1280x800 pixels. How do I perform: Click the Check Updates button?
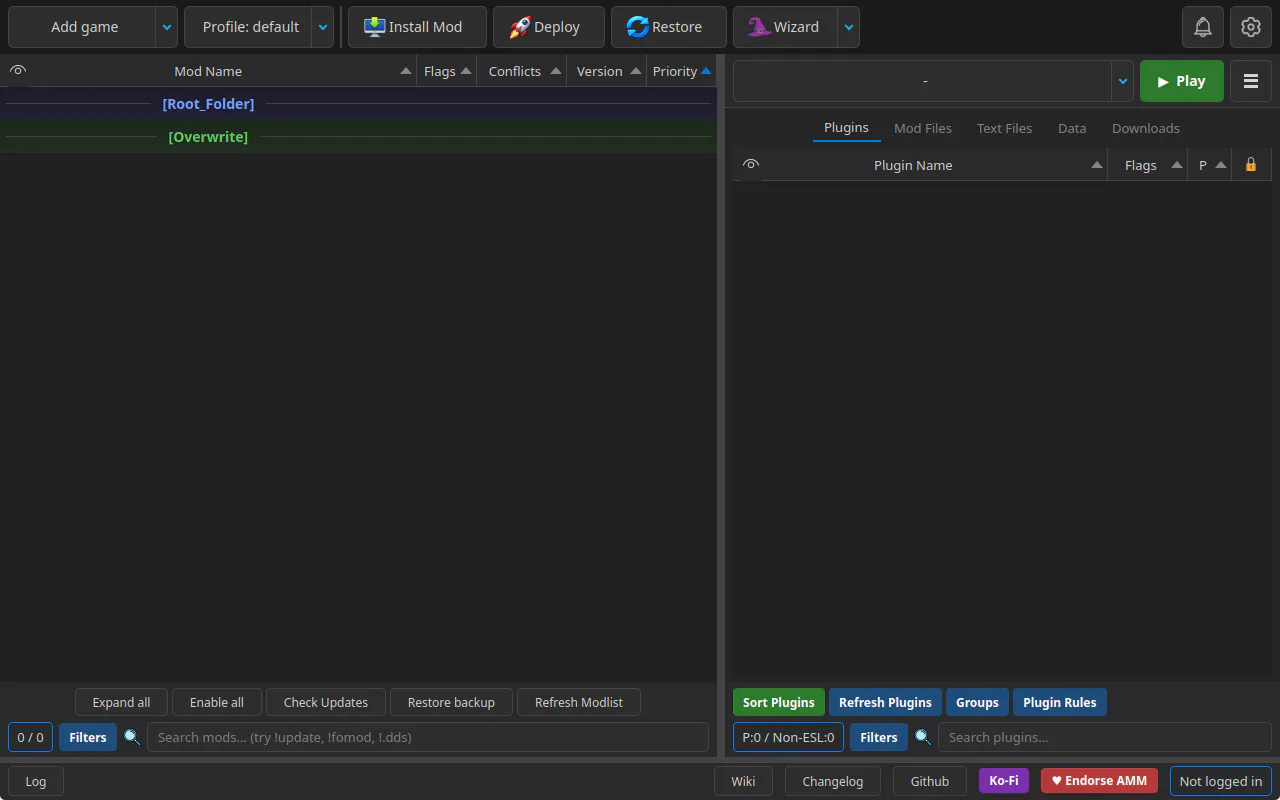[x=326, y=702]
